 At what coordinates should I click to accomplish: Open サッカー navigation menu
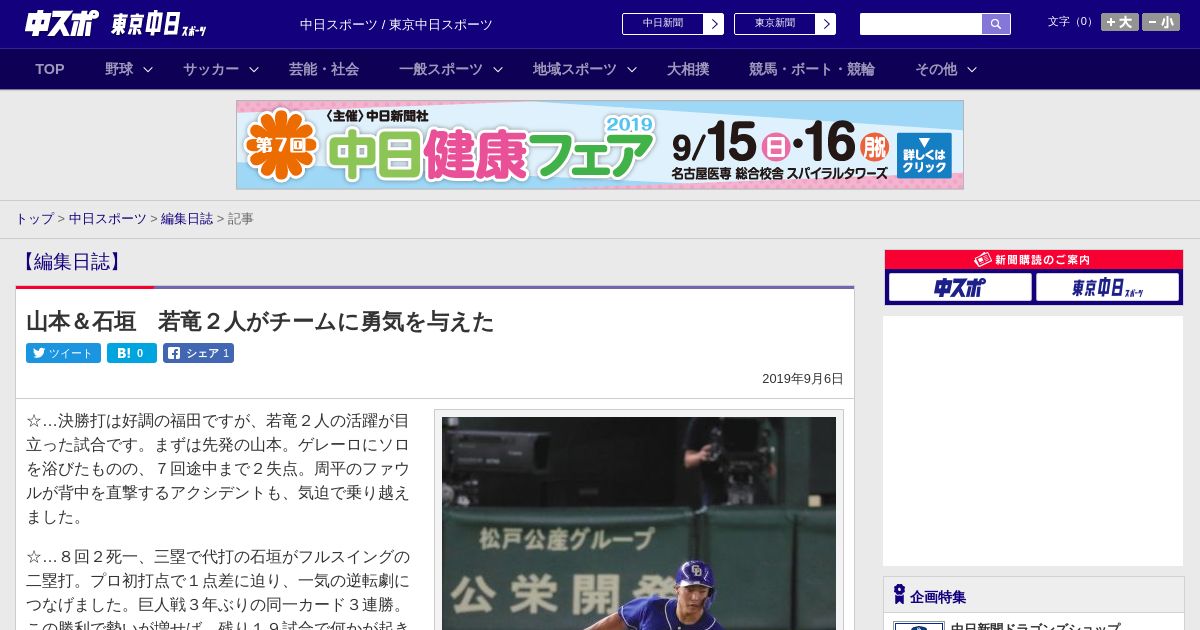tap(210, 69)
